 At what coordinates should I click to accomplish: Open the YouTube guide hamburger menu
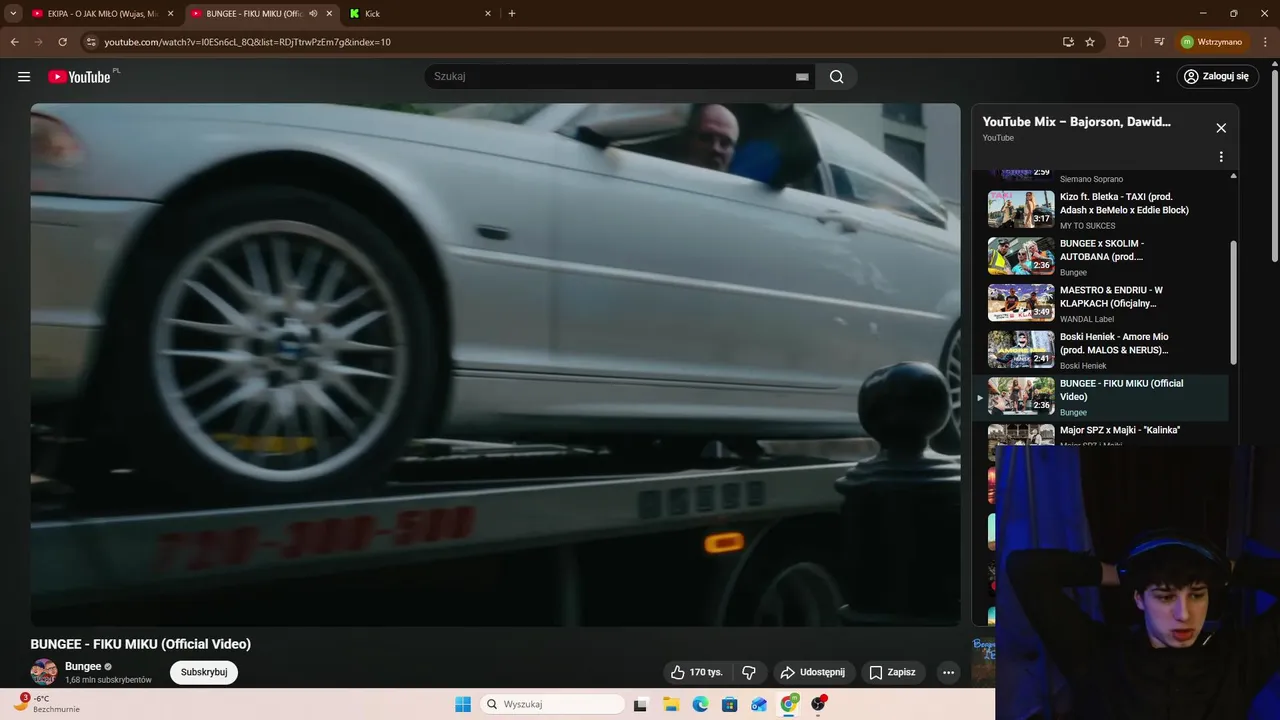pos(24,77)
